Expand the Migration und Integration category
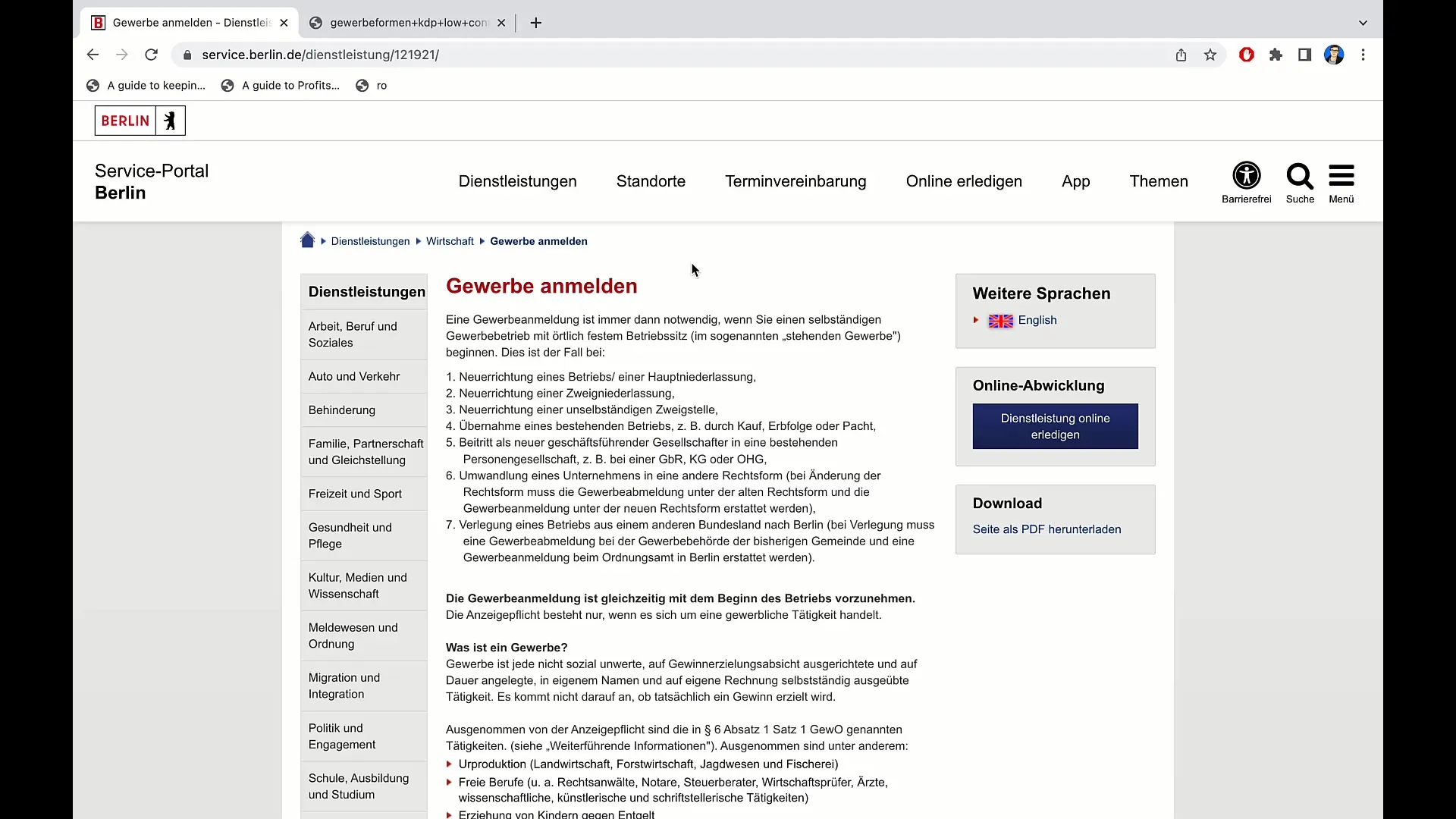Screen dimensions: 1456x819 point(344,686)
